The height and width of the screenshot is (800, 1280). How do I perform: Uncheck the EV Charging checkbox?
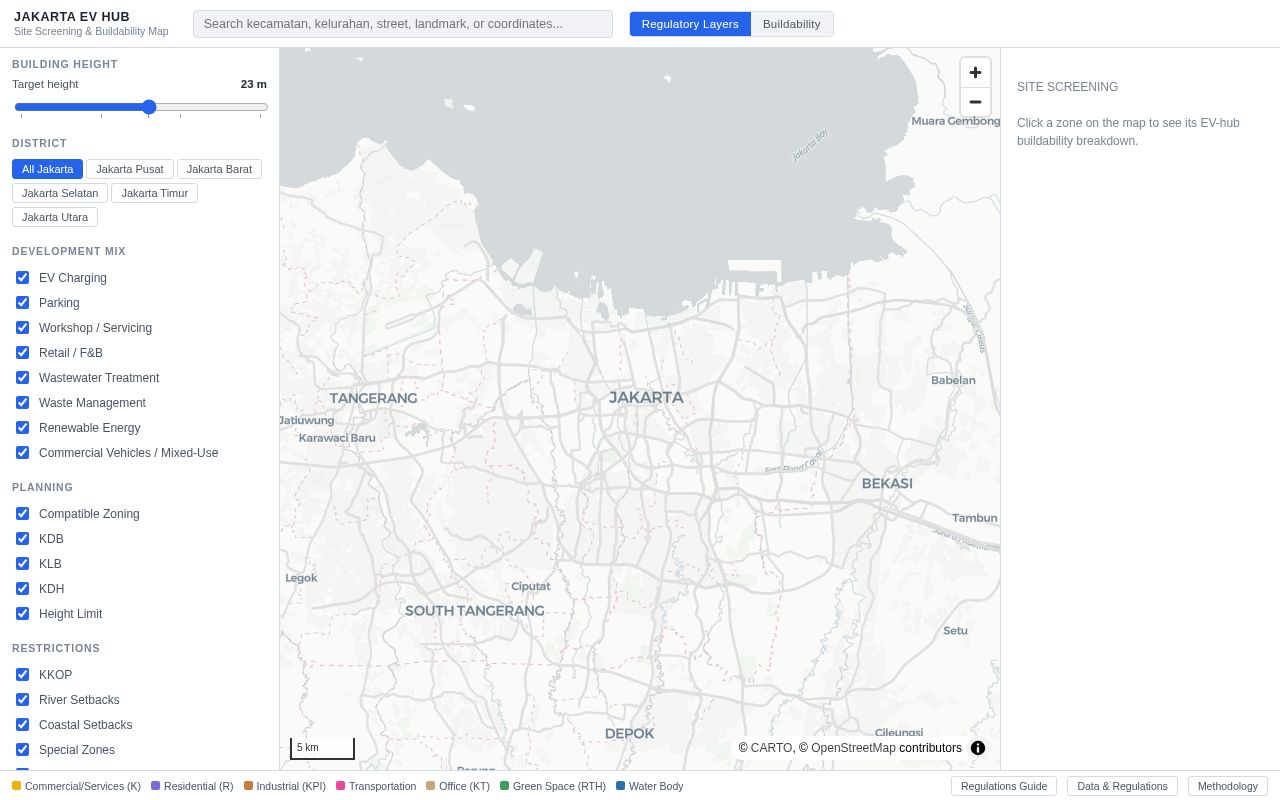click(x=22, y=278)
